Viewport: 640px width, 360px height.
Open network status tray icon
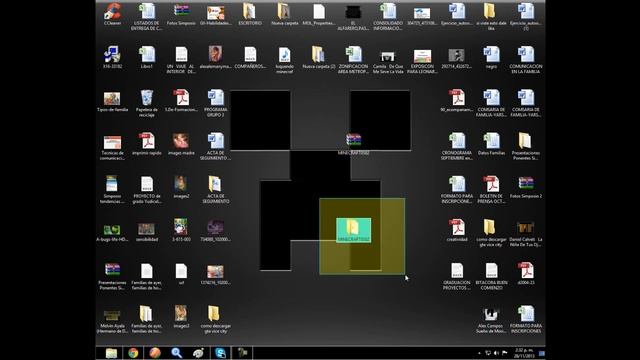[488, 353]
